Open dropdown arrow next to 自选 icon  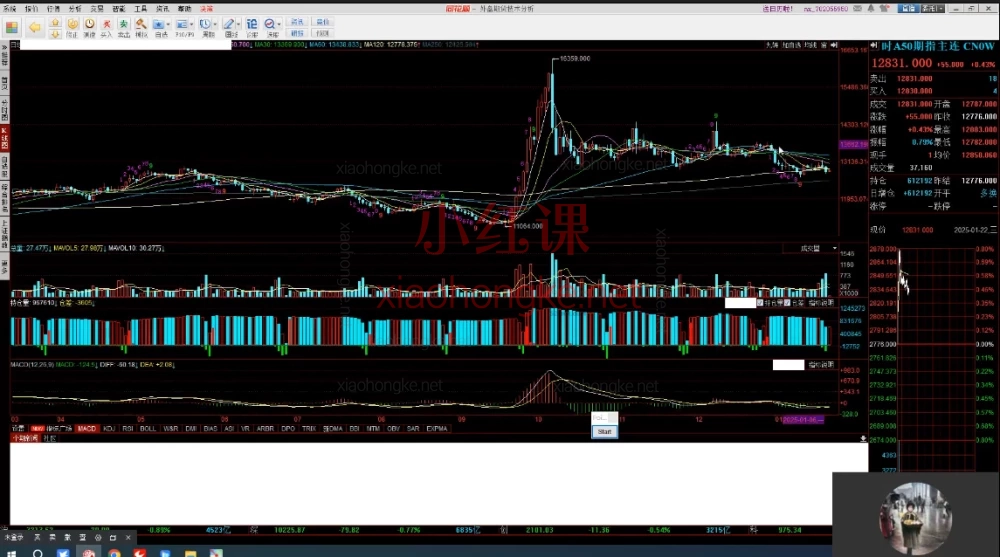point(168,24)
